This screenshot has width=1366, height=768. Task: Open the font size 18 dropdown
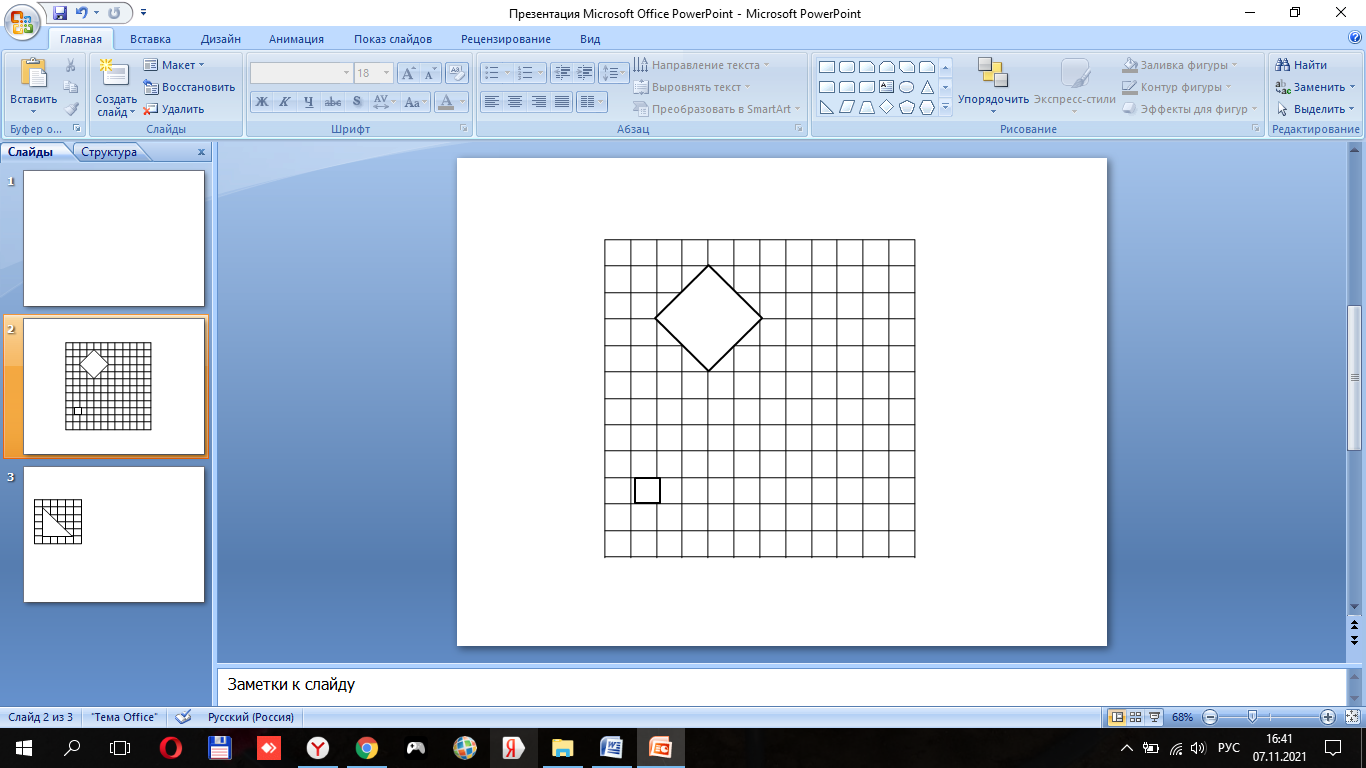387,73
